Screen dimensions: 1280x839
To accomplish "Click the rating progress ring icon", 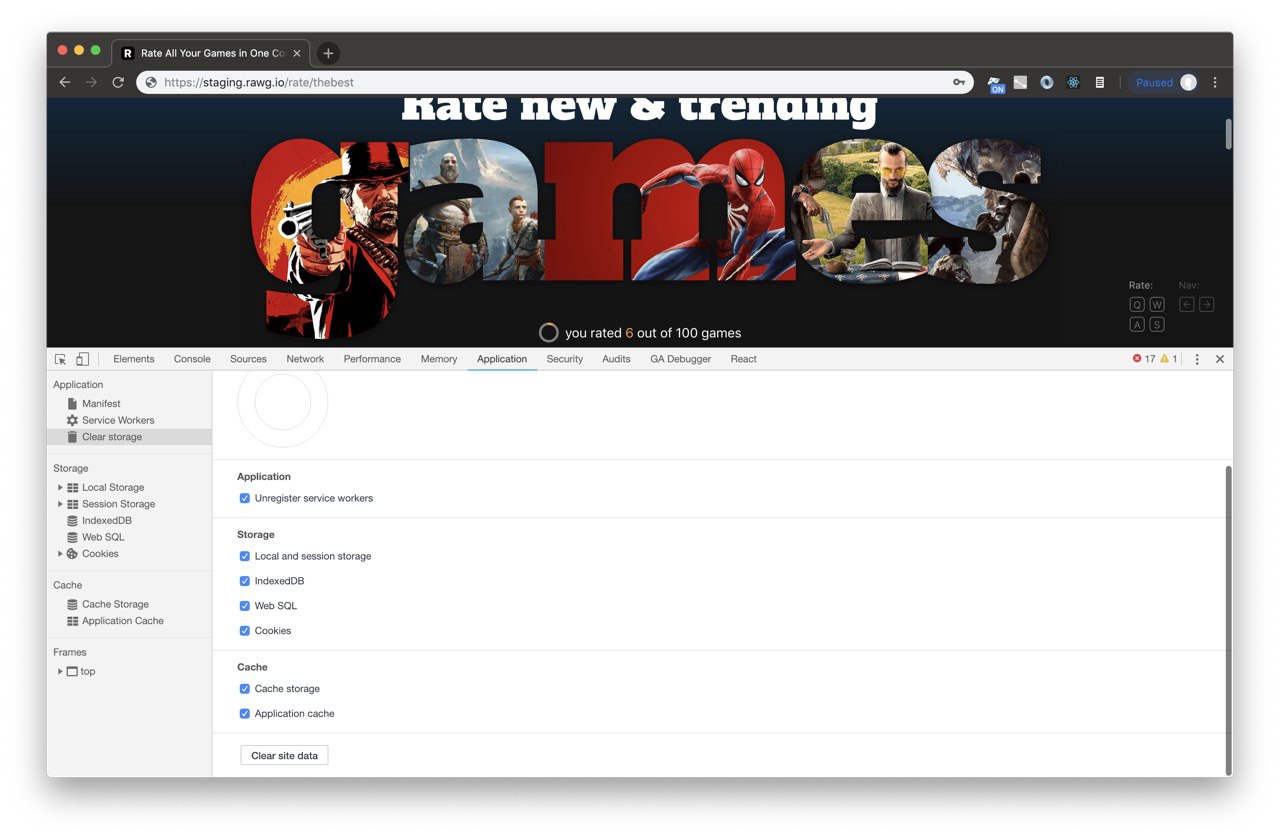I will 549,333.
